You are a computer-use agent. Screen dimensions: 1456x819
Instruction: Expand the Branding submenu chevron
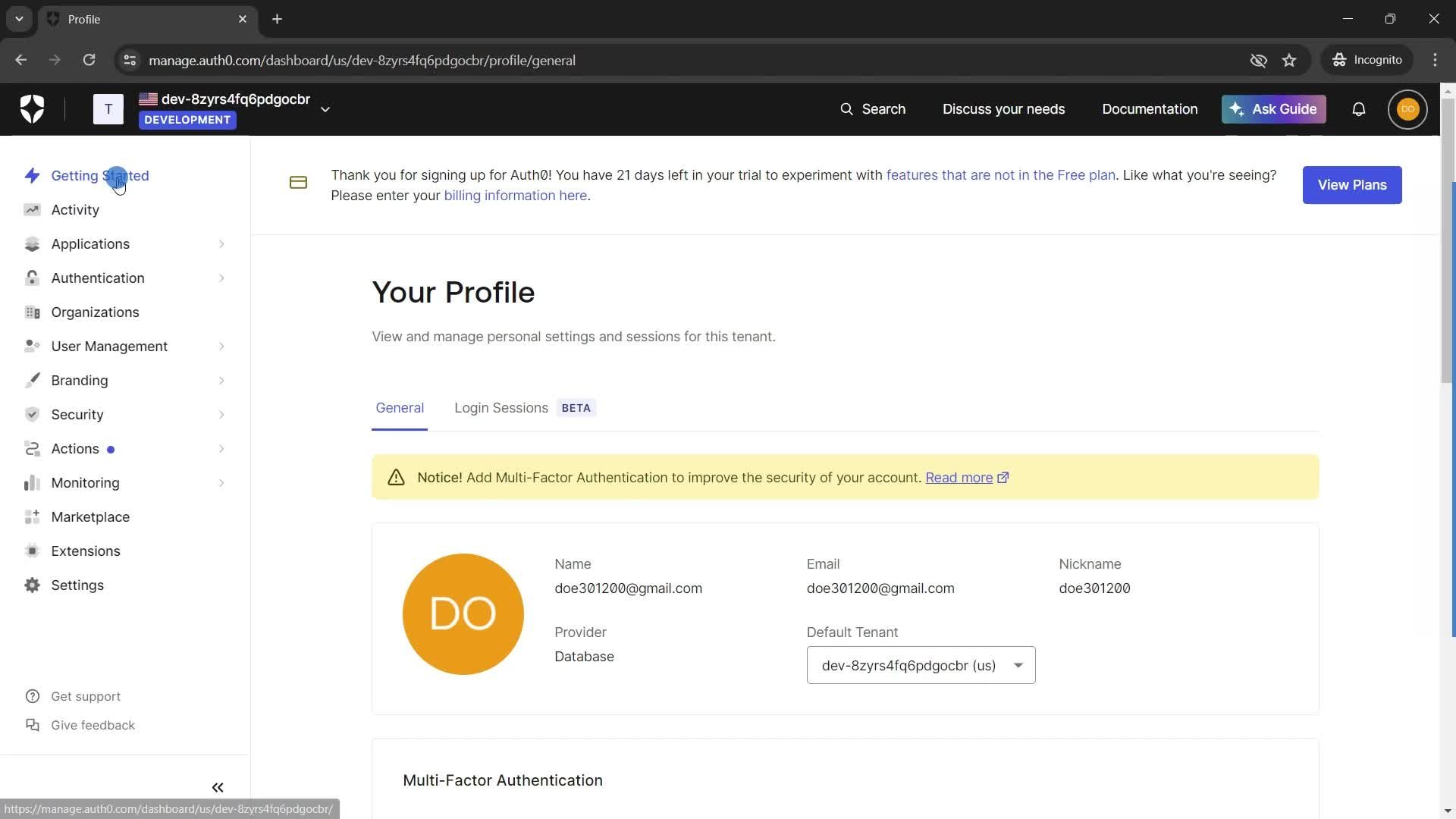click(221, 381)
